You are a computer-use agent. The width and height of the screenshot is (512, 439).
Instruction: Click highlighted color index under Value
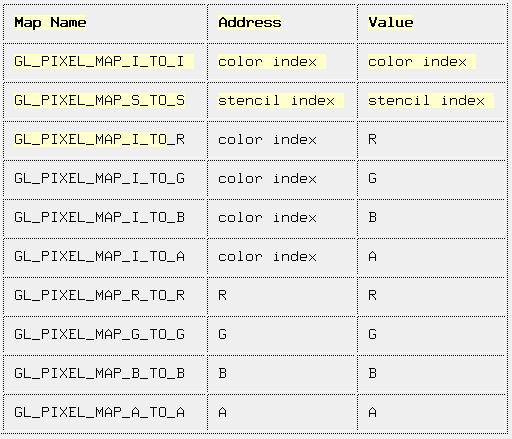[417, 62]
